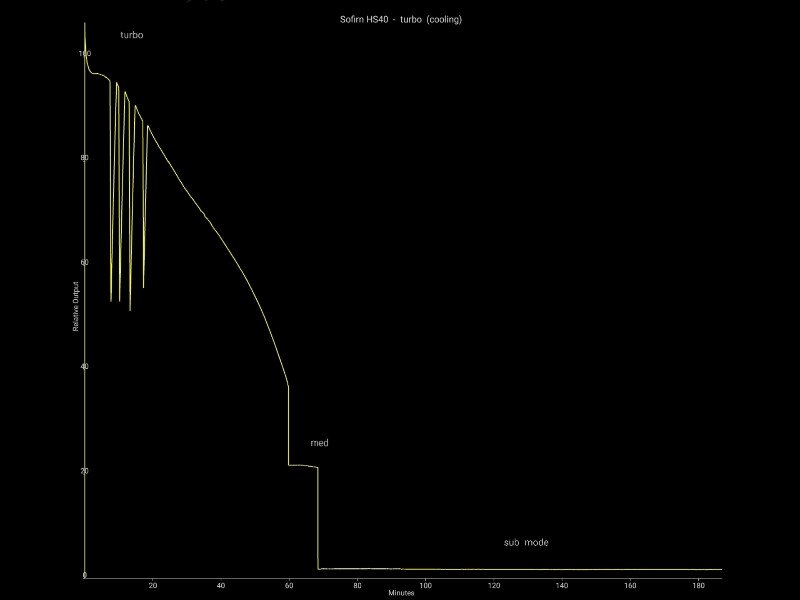Viewport: 800px width, 600px height.
Task: Click the "100" tick label on the Minutes axis
Action: pos(425,585)
